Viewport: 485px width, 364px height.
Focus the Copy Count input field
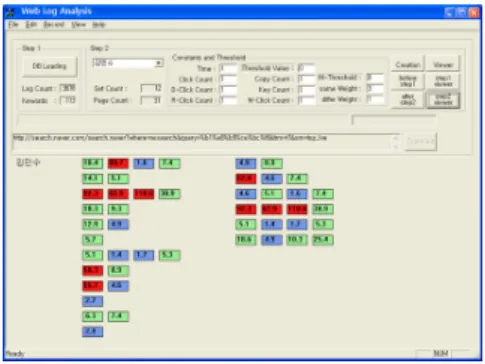click(306, 79)
